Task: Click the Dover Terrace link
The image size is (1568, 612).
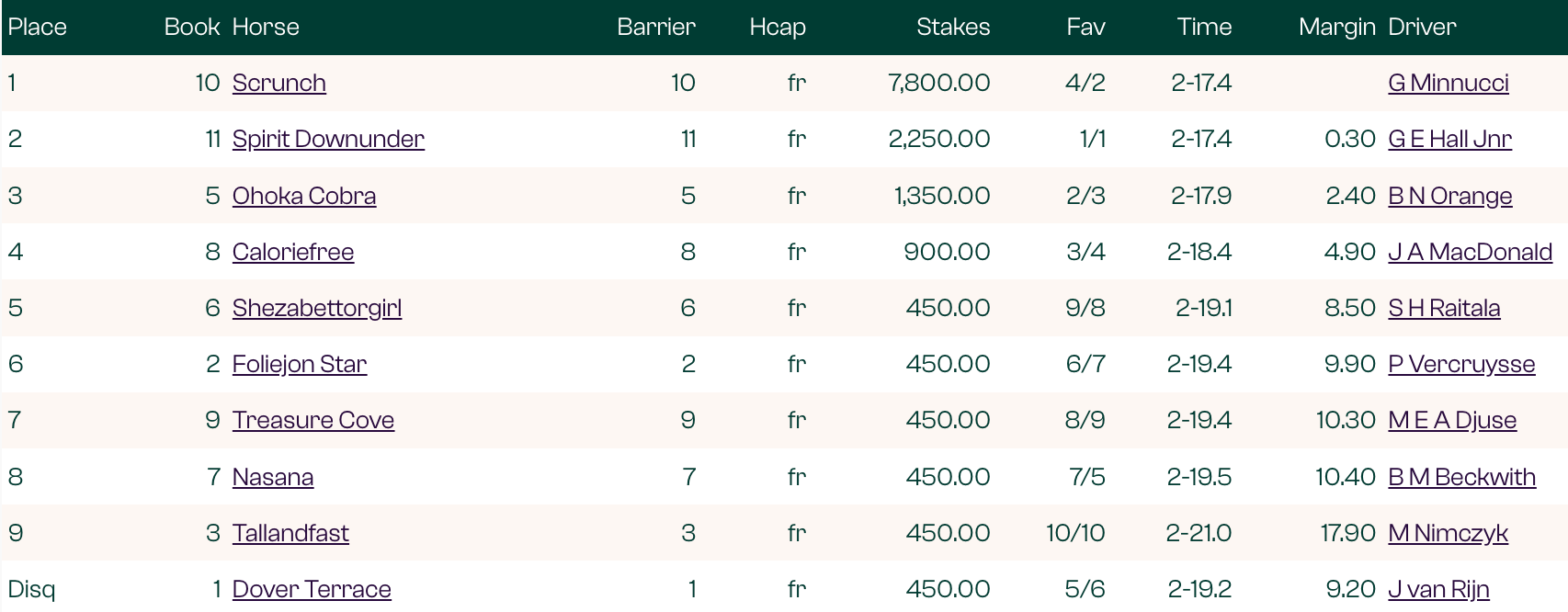Action: pos(311,589)
